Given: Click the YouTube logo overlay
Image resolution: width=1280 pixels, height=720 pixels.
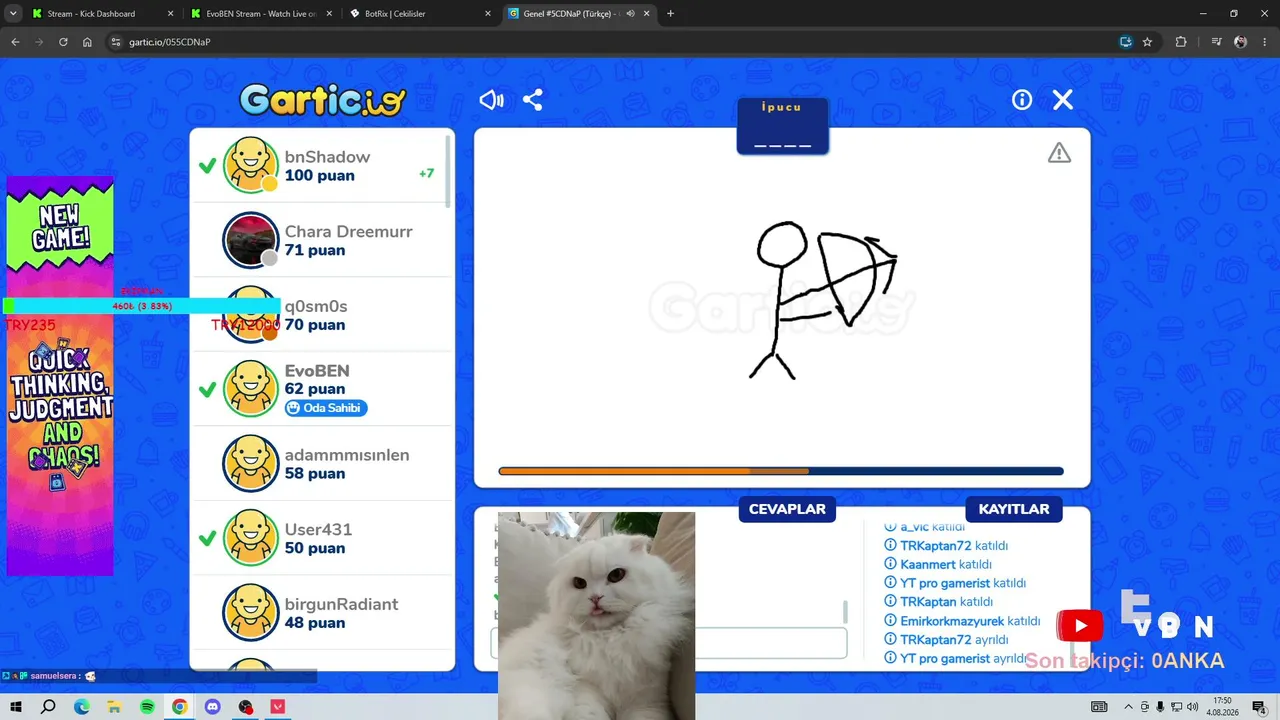Looking at the screenshot, I should coord(1080,626).
